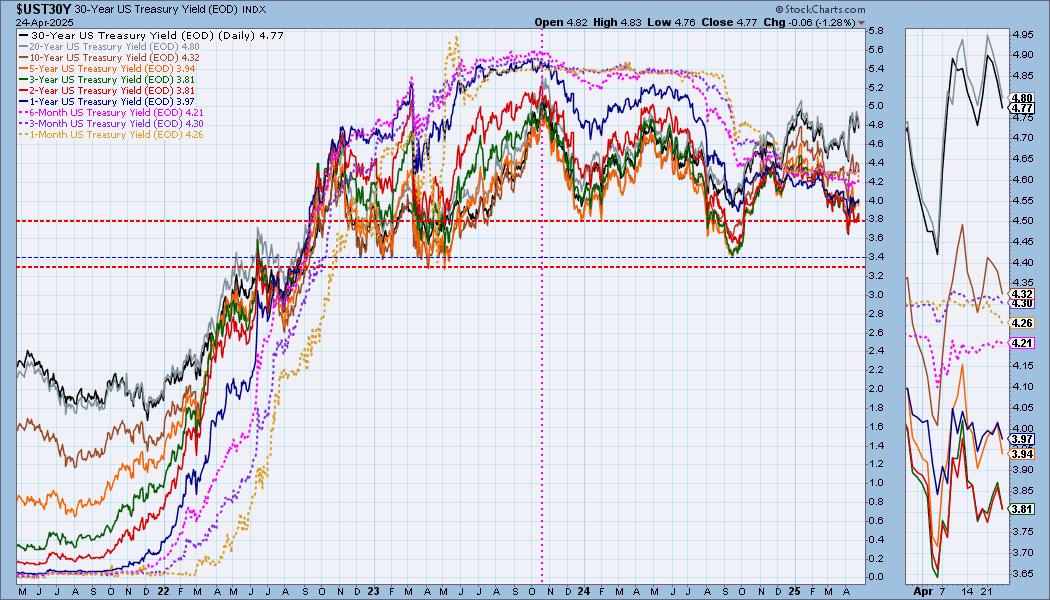
Task: Select the 3-Year US Treasury Yield legend entry
Action: point(107,79)
